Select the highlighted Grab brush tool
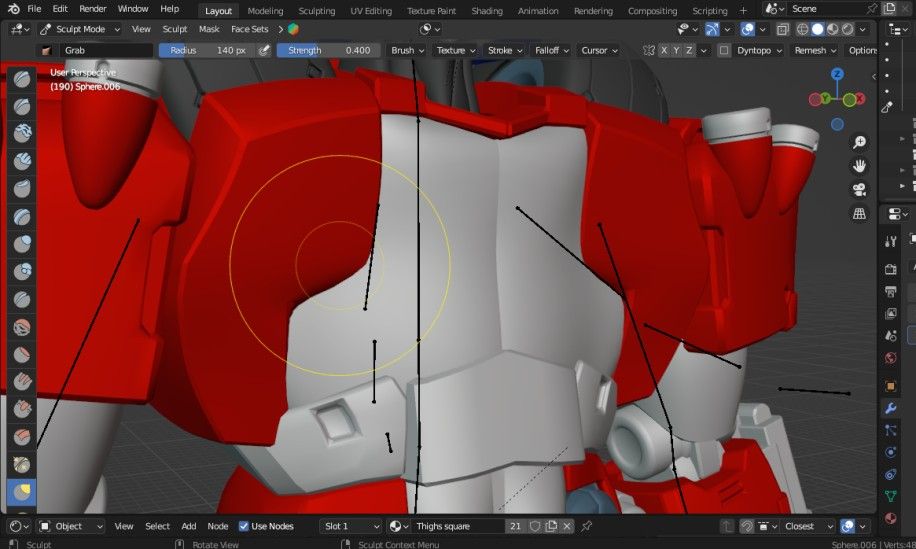The width and height of the screenshot is (916, 549). tap(22, 492)
